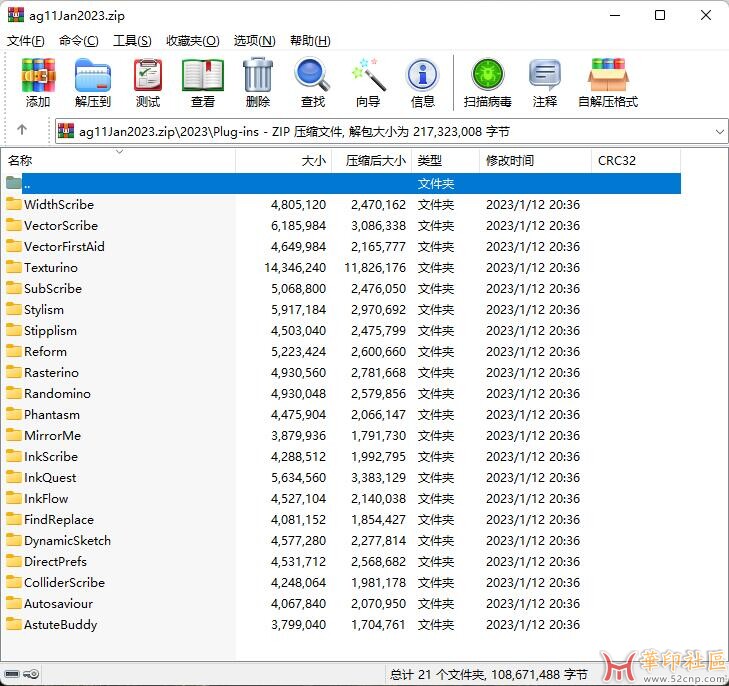Open the Options (选项) menu
The image size is (729, 686).
click(254, 41)
